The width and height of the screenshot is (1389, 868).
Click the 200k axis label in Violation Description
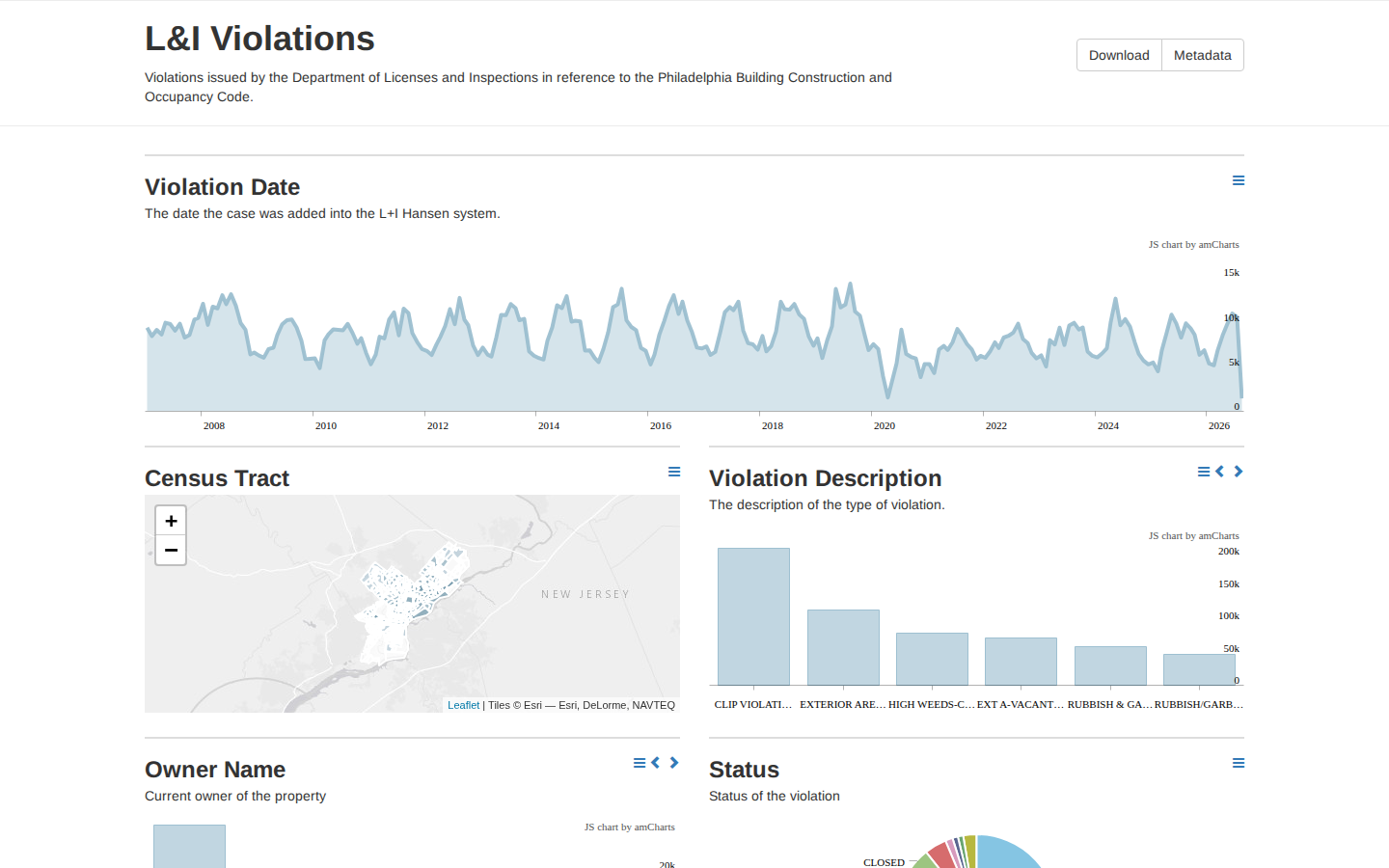(1228, 552)
